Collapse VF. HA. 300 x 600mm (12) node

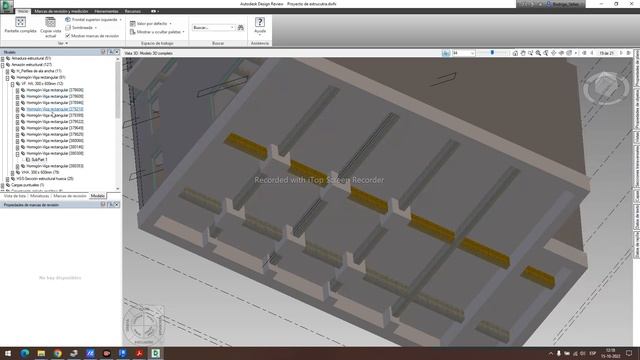tap(12, 84)
